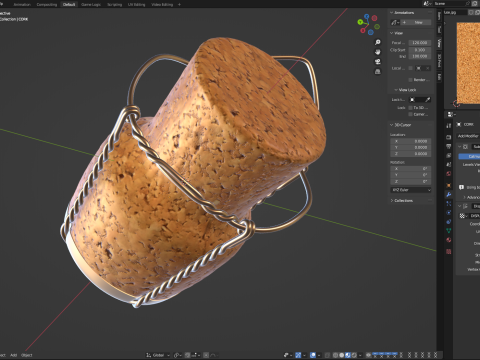Switch to the UV Editing workspace tab

136,4
